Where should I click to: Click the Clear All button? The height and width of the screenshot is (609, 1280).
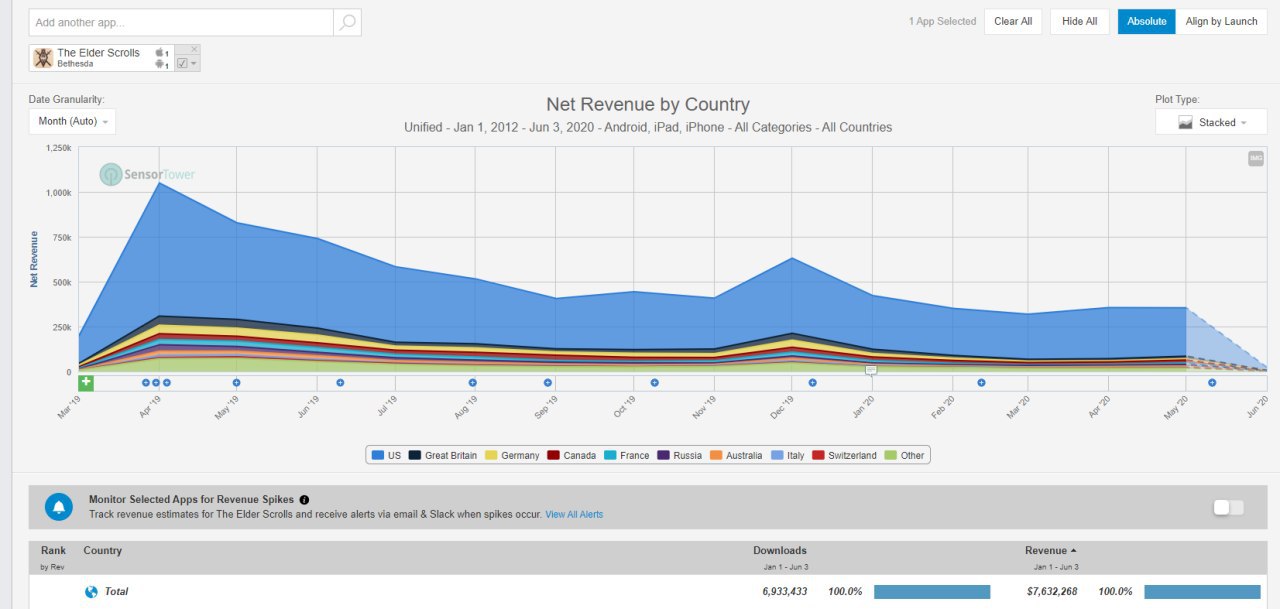[1013, 21]
